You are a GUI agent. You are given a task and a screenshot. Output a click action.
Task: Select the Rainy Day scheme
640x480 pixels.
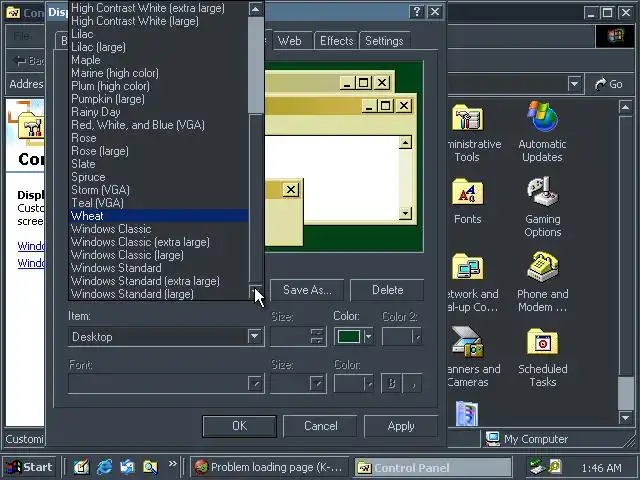(x=159, y=112)
